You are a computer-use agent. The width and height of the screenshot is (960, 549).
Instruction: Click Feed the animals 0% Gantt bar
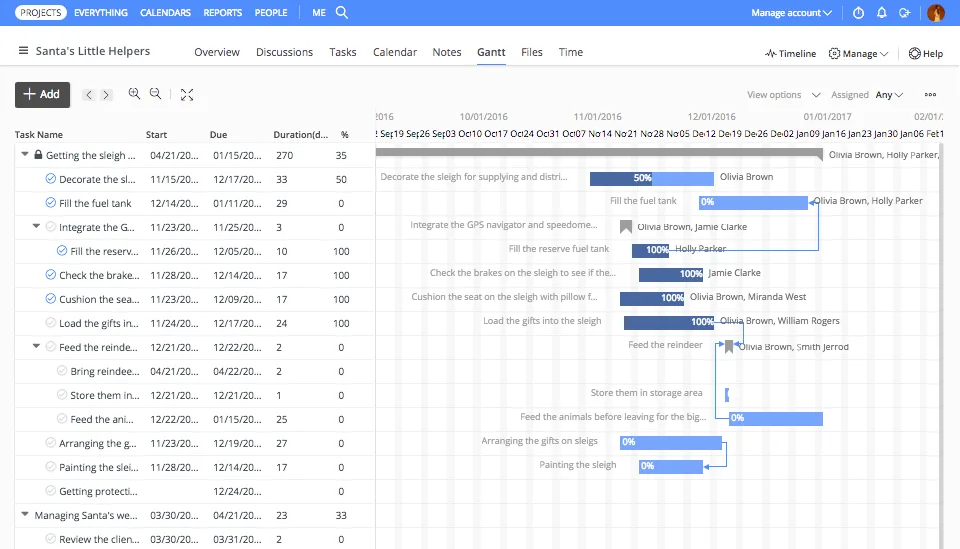coord(776,418)
